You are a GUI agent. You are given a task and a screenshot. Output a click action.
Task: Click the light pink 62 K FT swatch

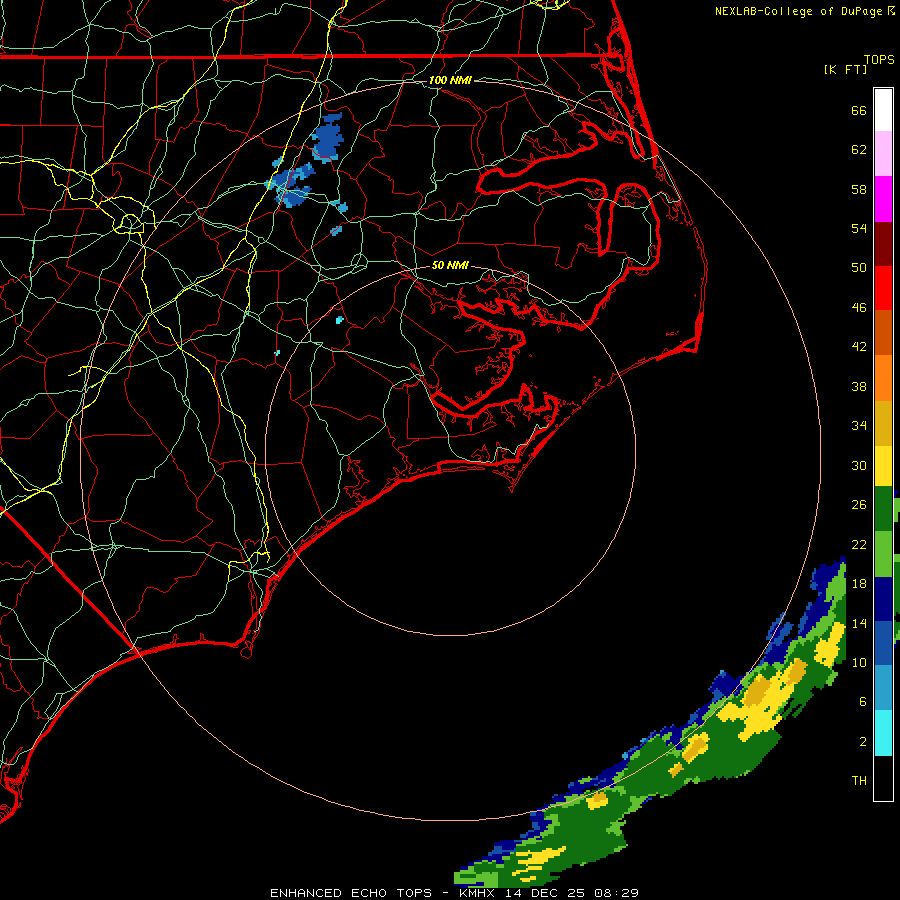click(x=883, y=153)
